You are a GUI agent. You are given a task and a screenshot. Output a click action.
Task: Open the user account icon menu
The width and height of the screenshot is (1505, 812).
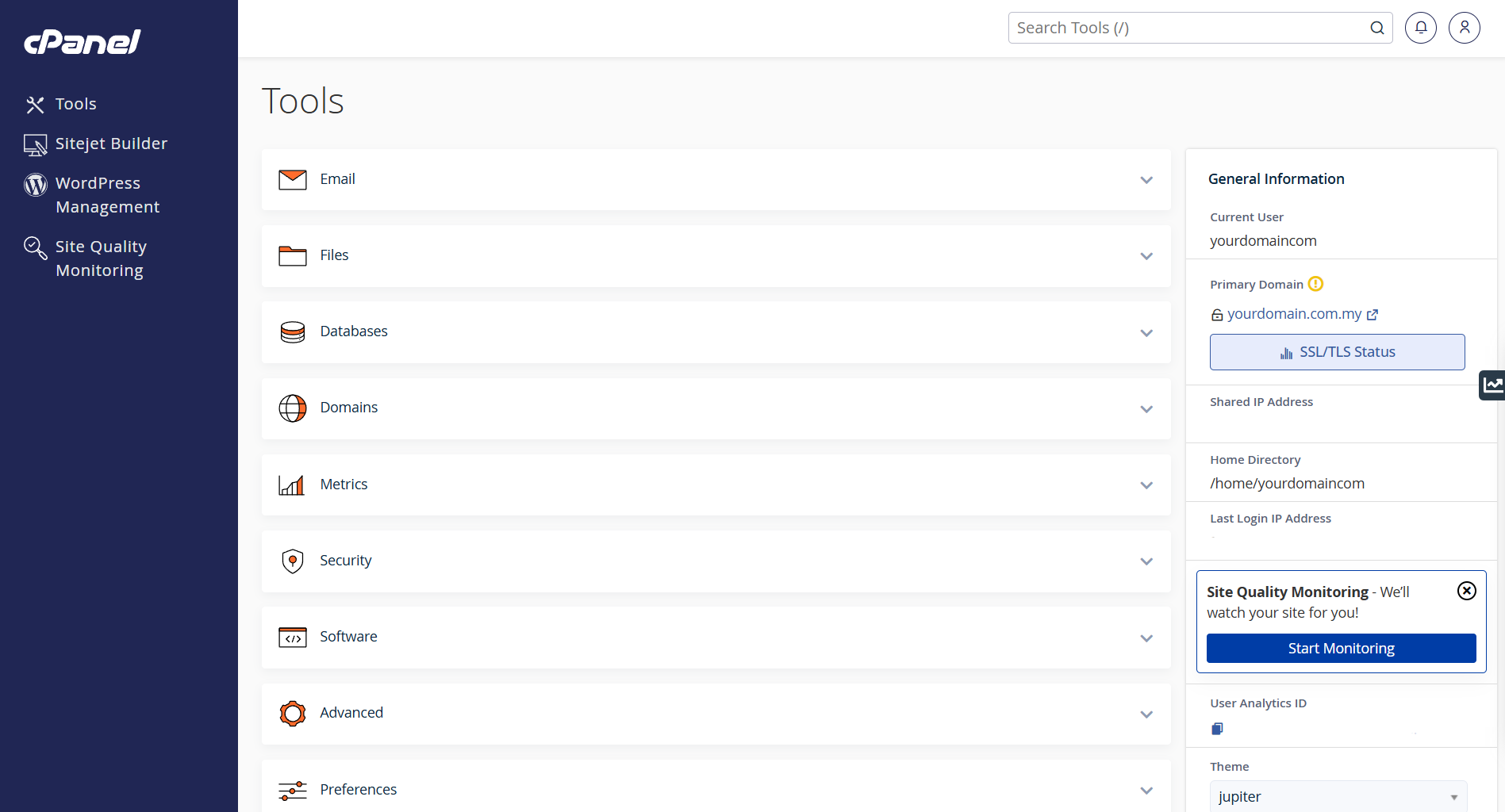(x=1464, y=28)
